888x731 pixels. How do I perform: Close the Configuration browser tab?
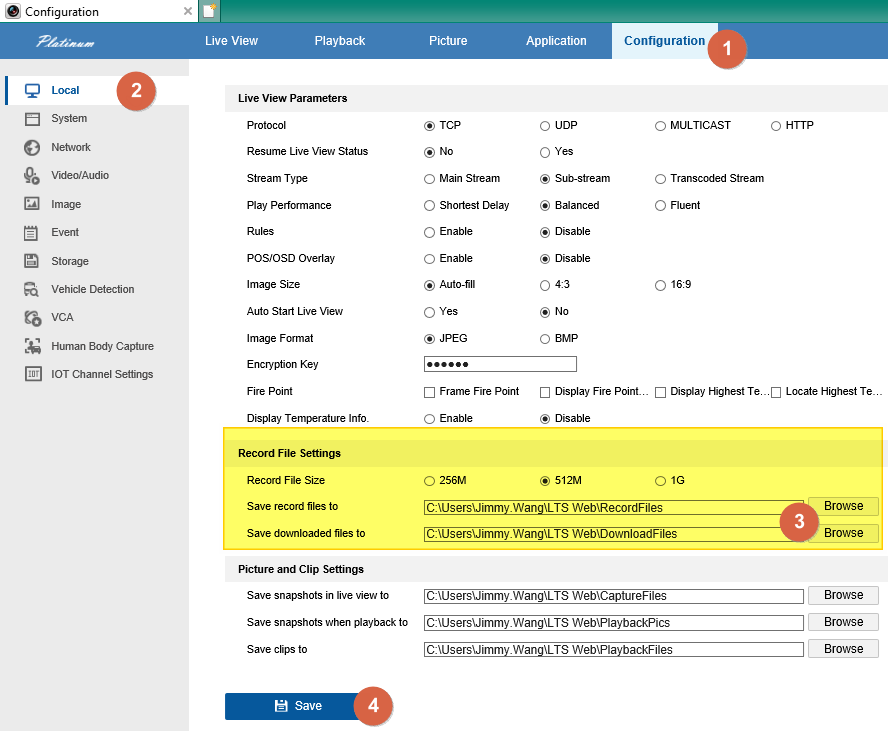[x=188, y=12]
